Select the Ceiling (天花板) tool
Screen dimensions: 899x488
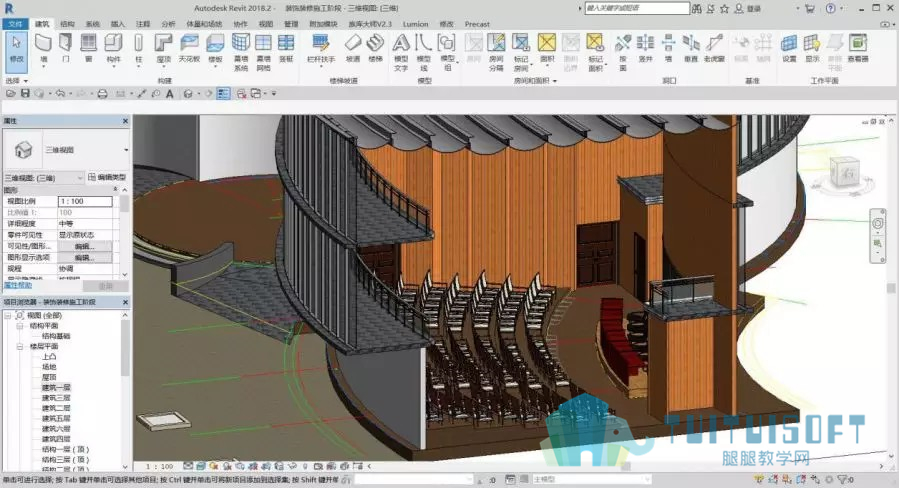(189, 48)
